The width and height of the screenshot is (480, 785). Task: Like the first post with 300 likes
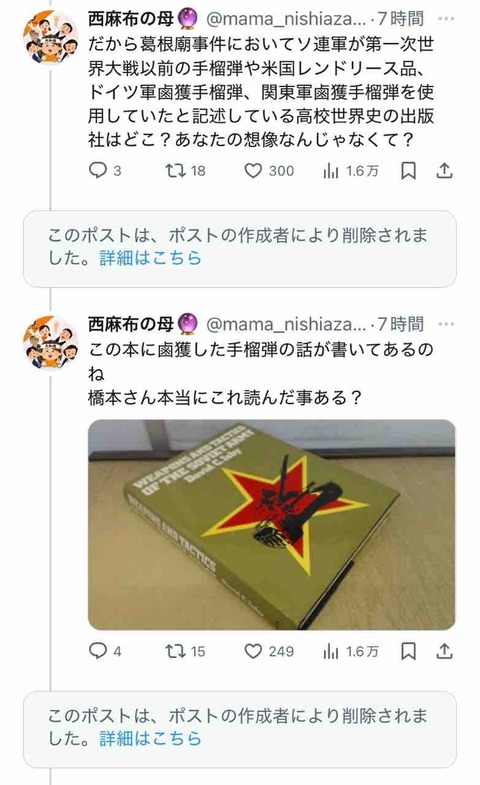point(269,171)
